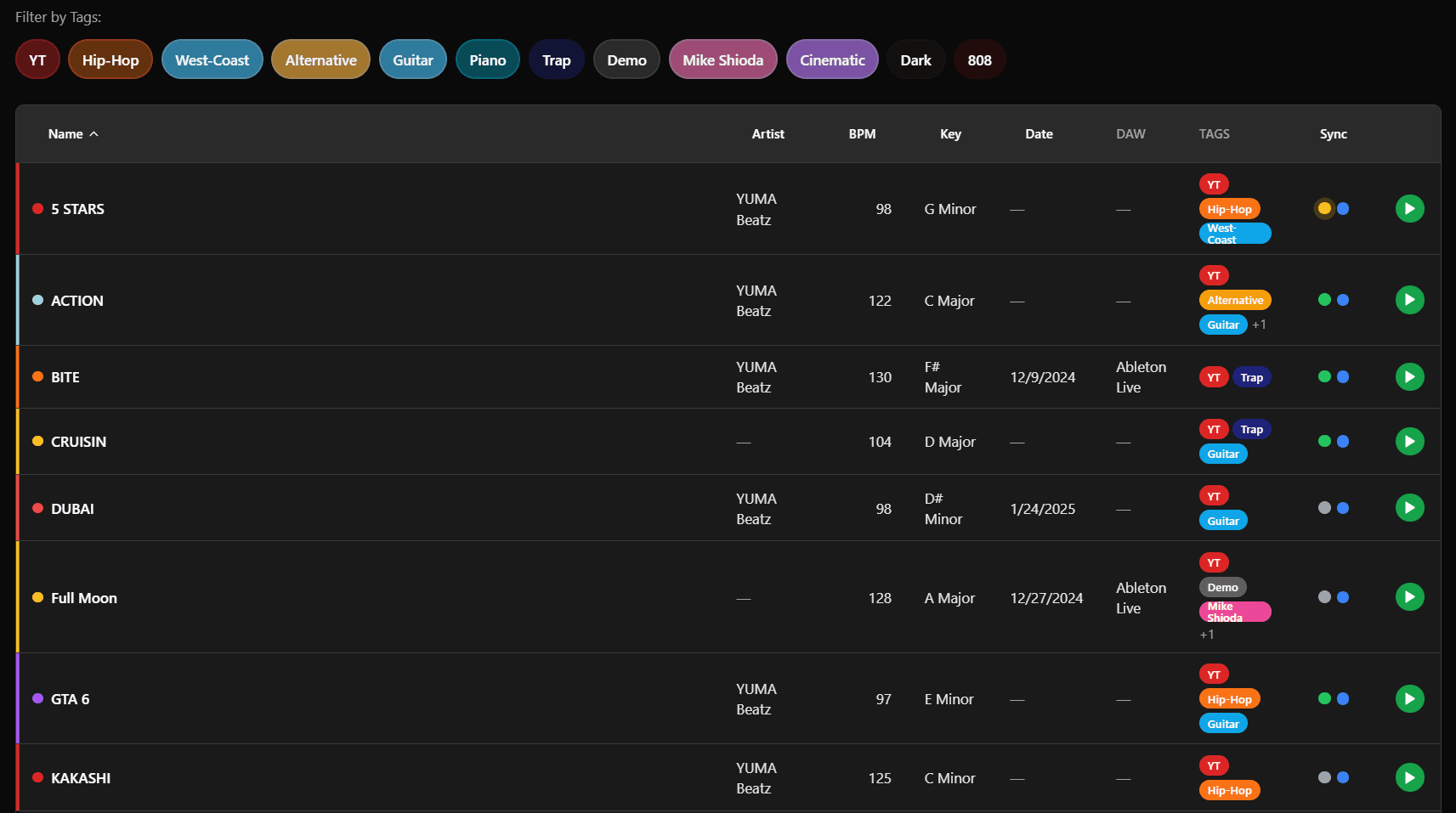
Task: Click the yellow sync dot for 5 STARS
Action: [1324, 208]
